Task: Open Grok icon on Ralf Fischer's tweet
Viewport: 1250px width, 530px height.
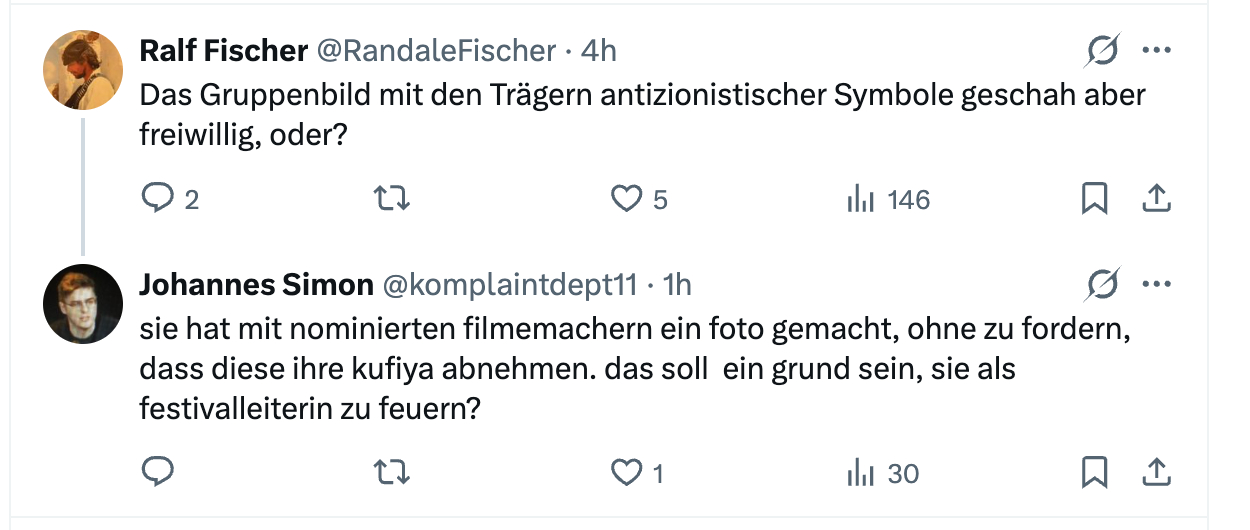Action: pos(1103,50)
